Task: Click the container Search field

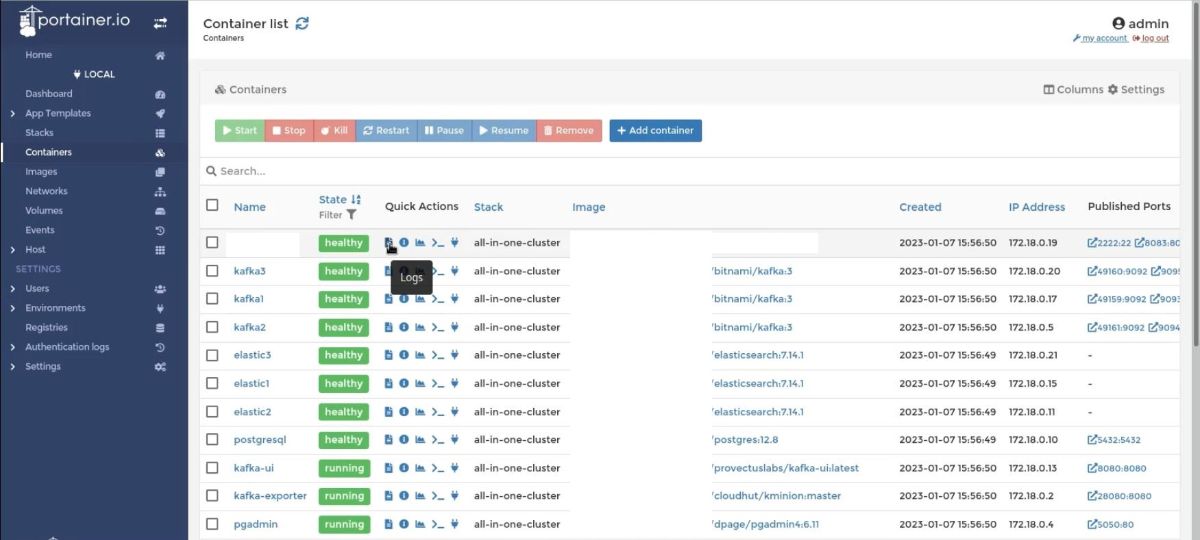Action: tap(600, 171)
